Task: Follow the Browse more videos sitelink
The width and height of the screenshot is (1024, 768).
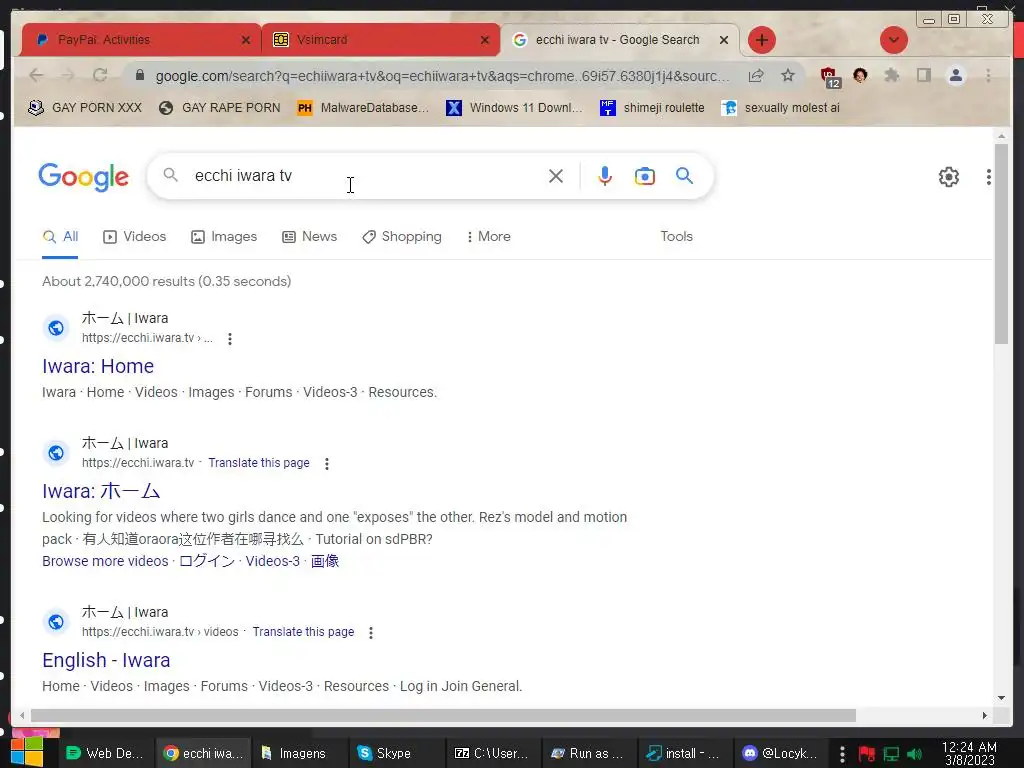Action: tap(105, 562)
